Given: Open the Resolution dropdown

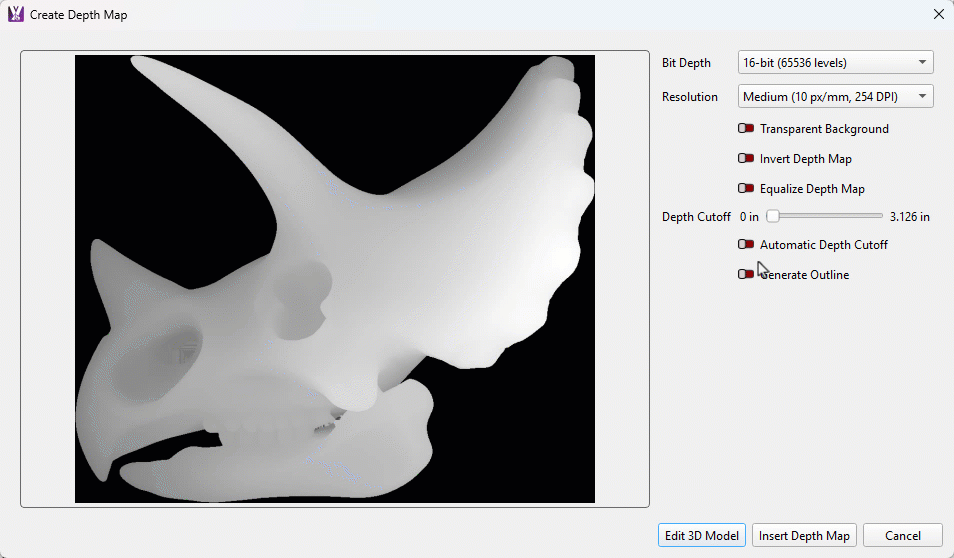Looking at the screenshot, I should [835, 96].
